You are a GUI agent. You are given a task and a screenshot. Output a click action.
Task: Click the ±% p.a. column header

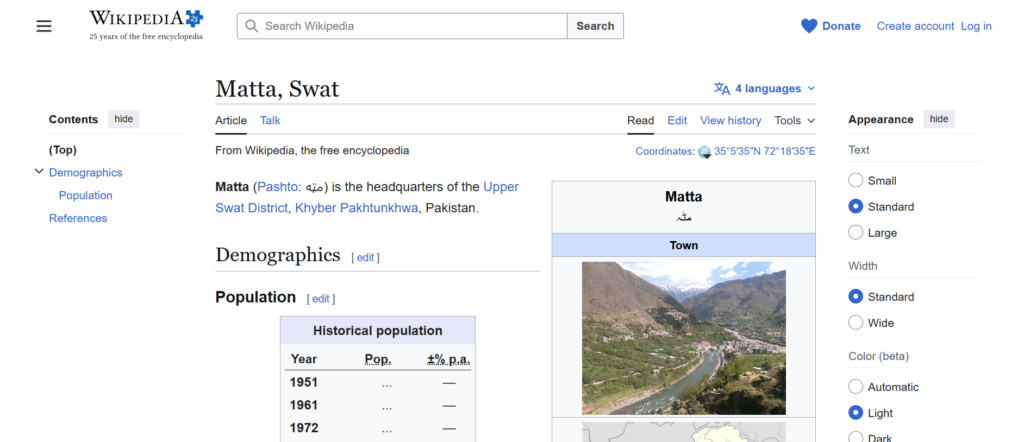(x=449, y=359)
